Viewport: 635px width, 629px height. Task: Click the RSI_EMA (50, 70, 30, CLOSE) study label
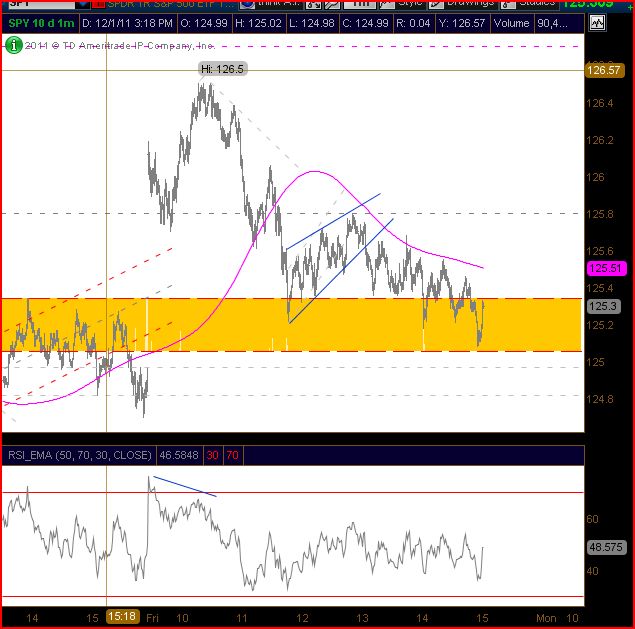coord(79,455)
